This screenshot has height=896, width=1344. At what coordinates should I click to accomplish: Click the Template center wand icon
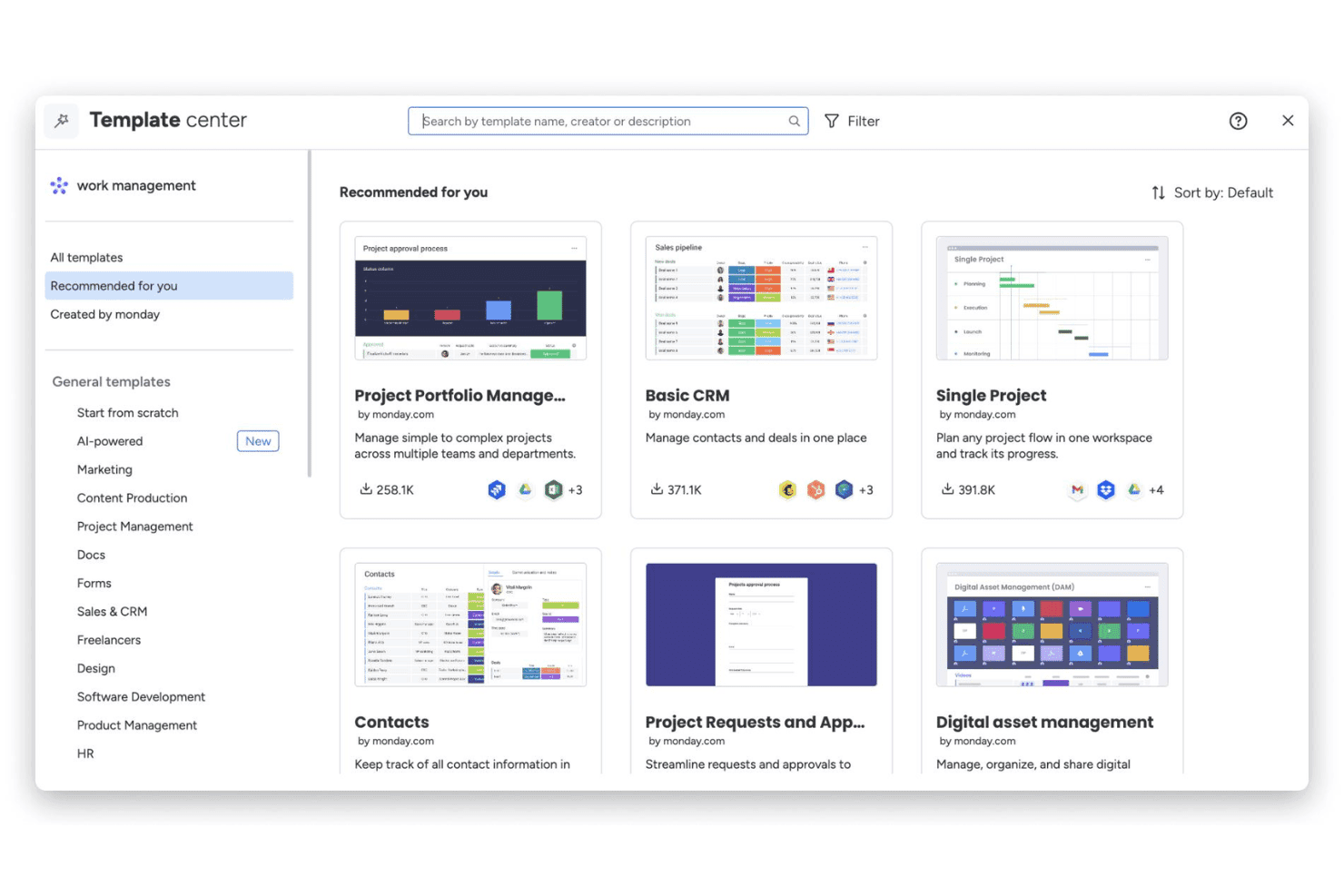pyautogui.click(x=62, y=121)
